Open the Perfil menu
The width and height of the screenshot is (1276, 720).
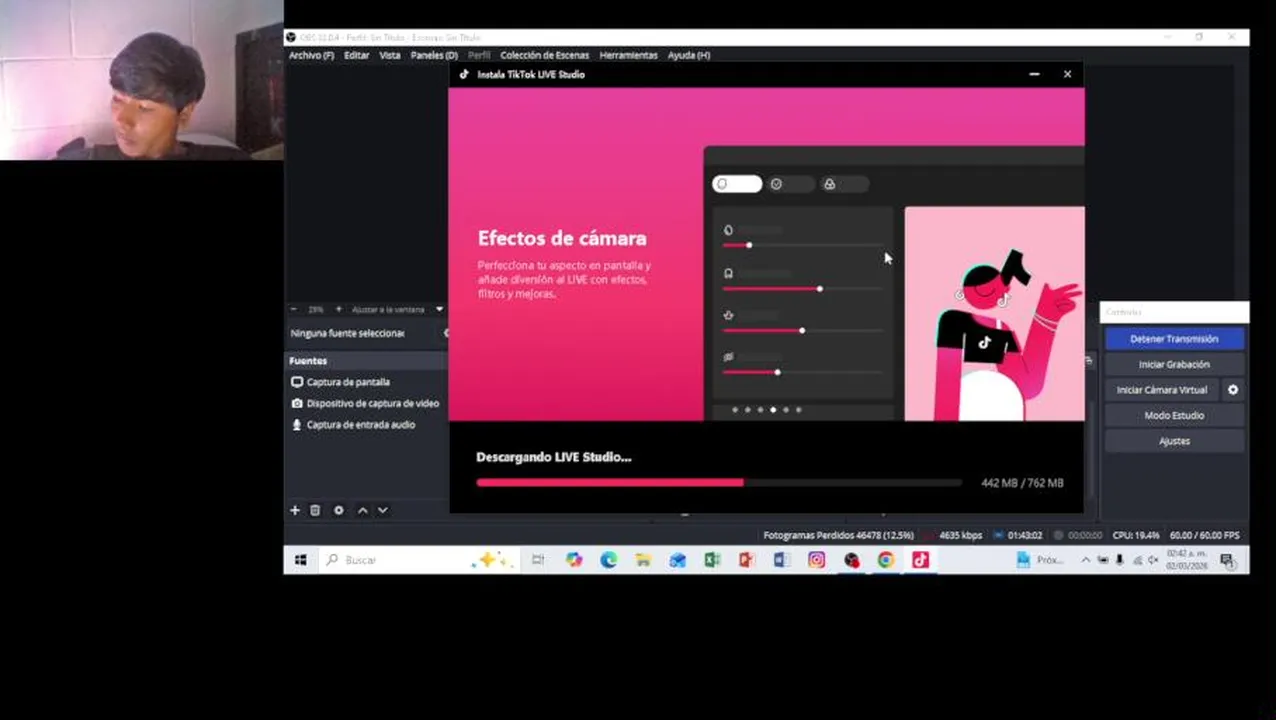(x=479, y=55)
